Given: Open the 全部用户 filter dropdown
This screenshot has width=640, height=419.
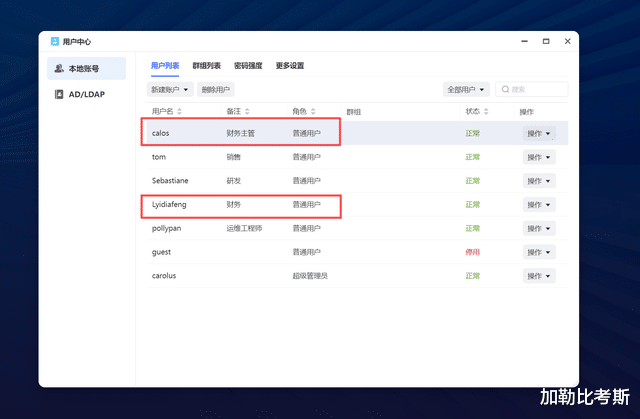Looking at the screenshot, I should click(466, 89).
